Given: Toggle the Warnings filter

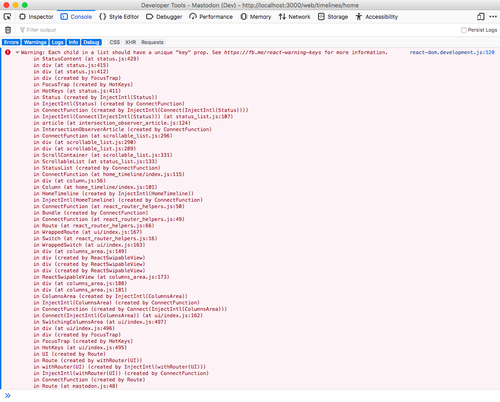Looking at the screenshot, I should (35, 42).
